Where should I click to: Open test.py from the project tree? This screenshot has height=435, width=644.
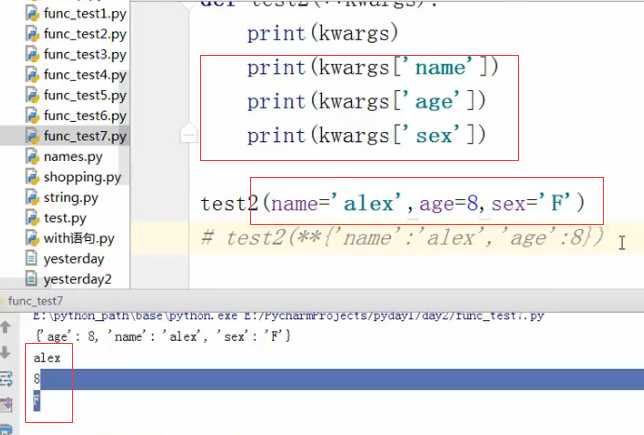tap(65, 218)
